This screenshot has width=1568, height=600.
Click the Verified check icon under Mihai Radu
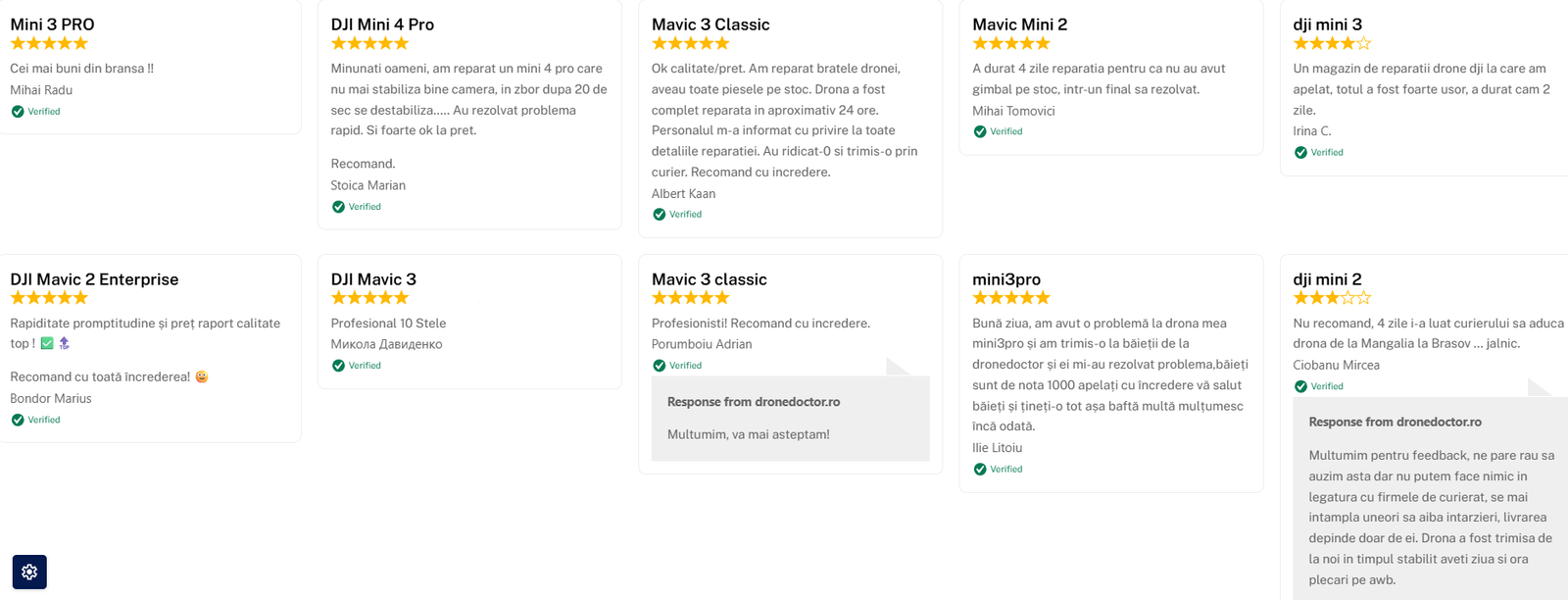18,112
